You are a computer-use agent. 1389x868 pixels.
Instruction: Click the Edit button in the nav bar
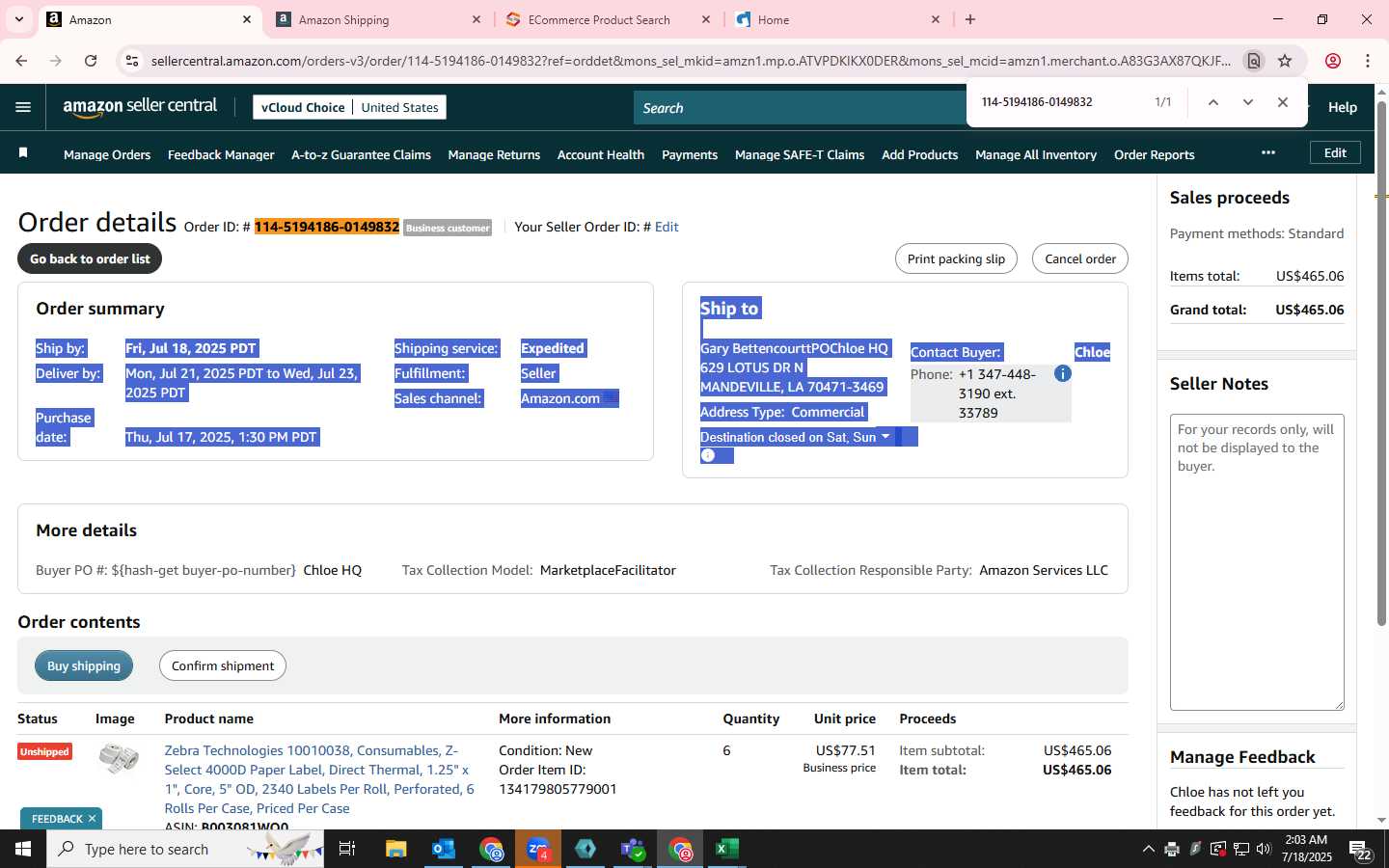1335,152
